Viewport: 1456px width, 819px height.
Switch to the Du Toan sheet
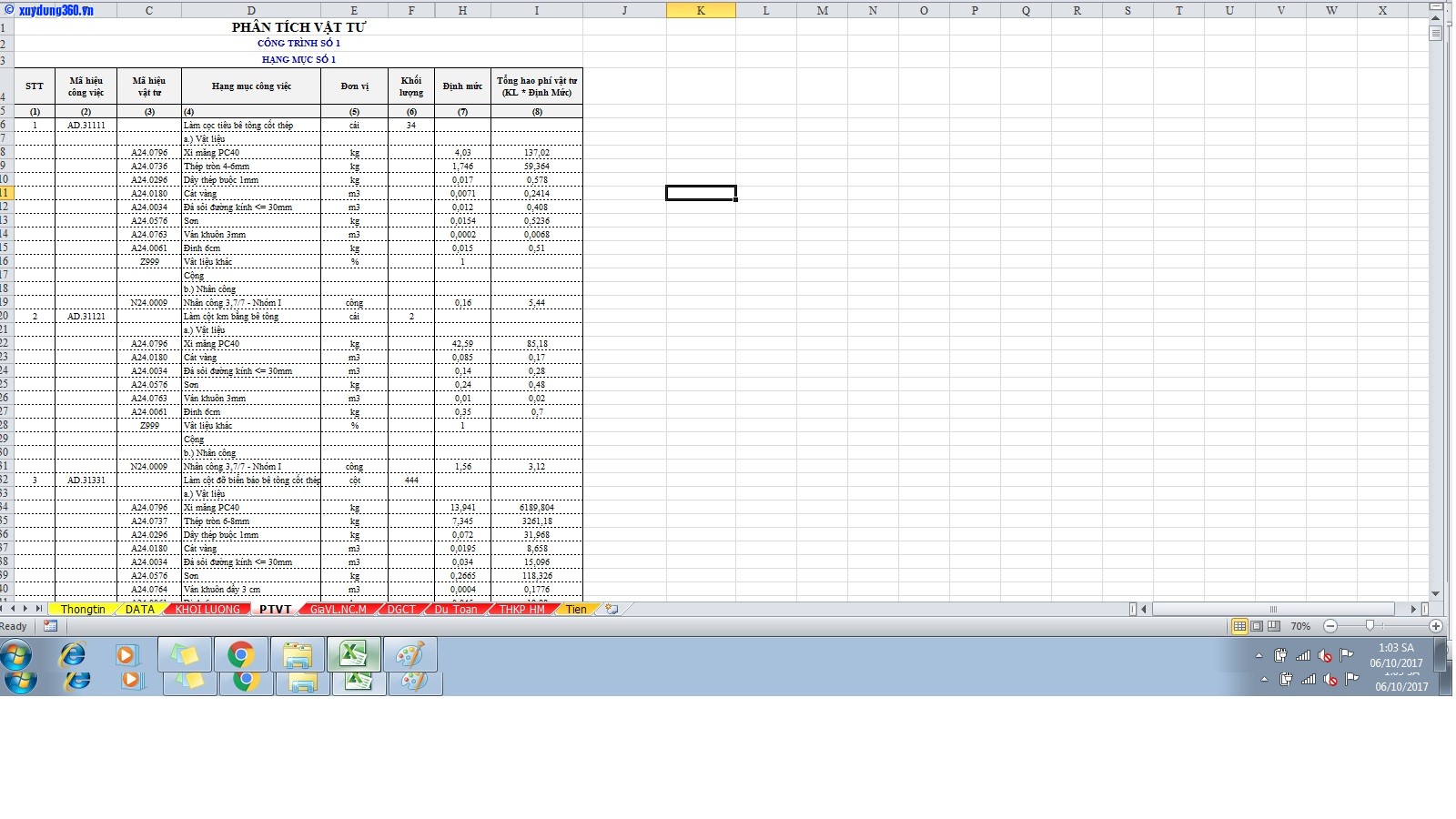(455, 610)
